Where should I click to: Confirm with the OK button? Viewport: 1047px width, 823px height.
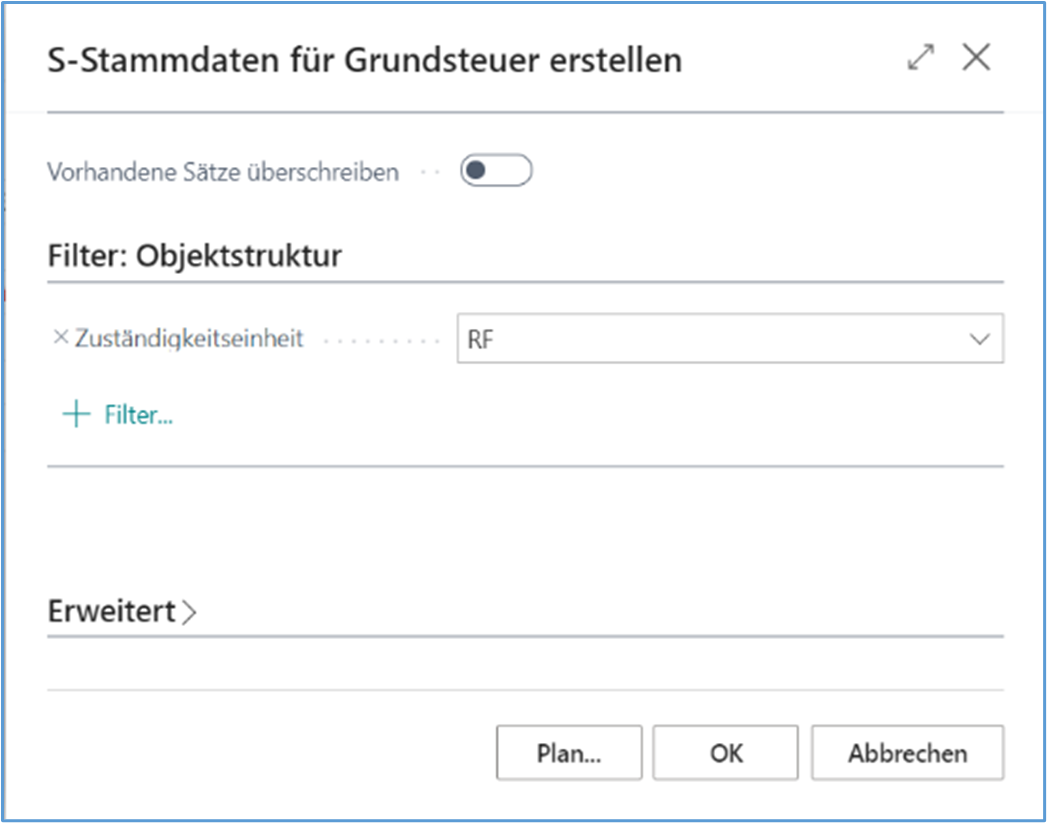[x=726, y=753]
